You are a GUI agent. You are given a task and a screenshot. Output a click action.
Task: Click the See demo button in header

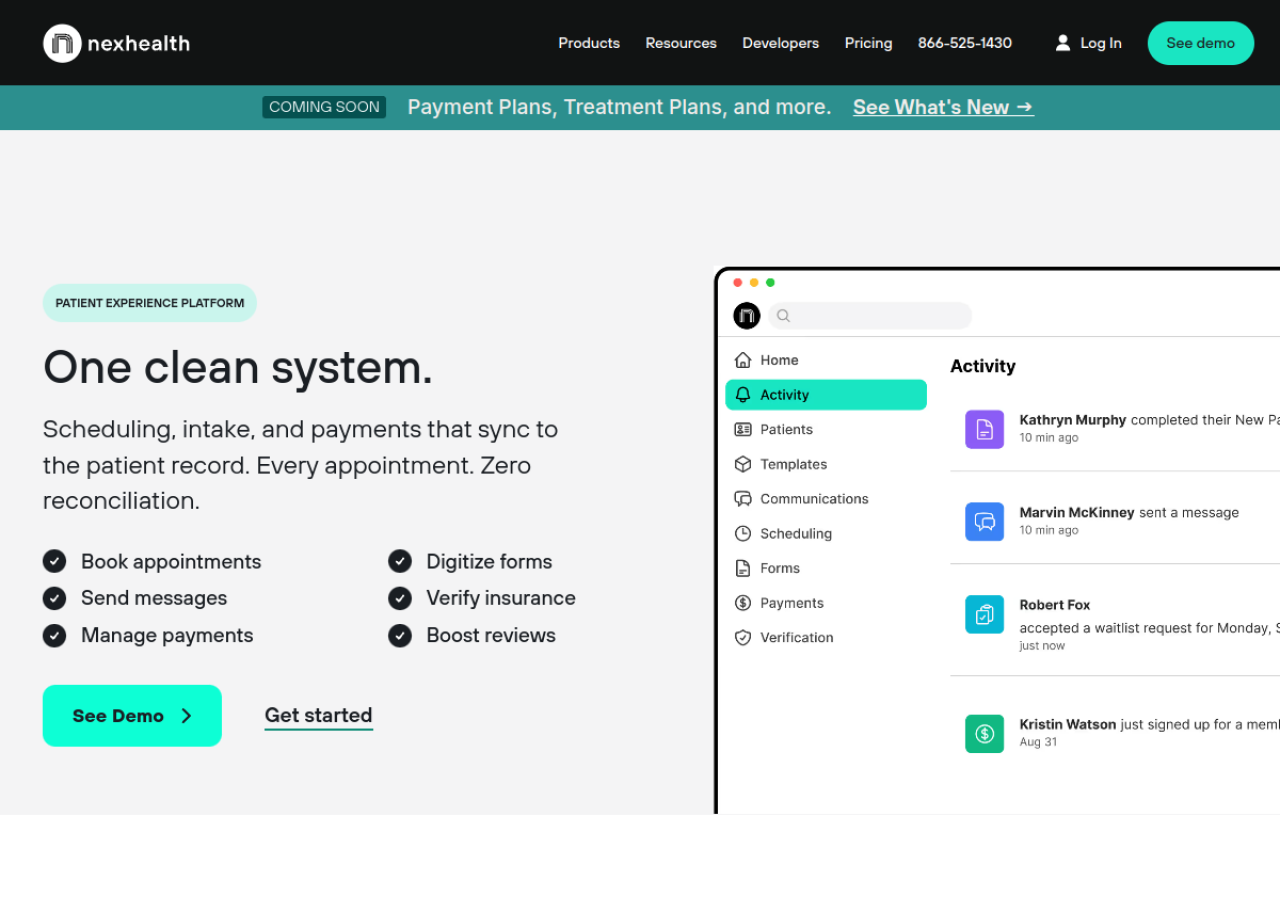tap(1201, 43)
